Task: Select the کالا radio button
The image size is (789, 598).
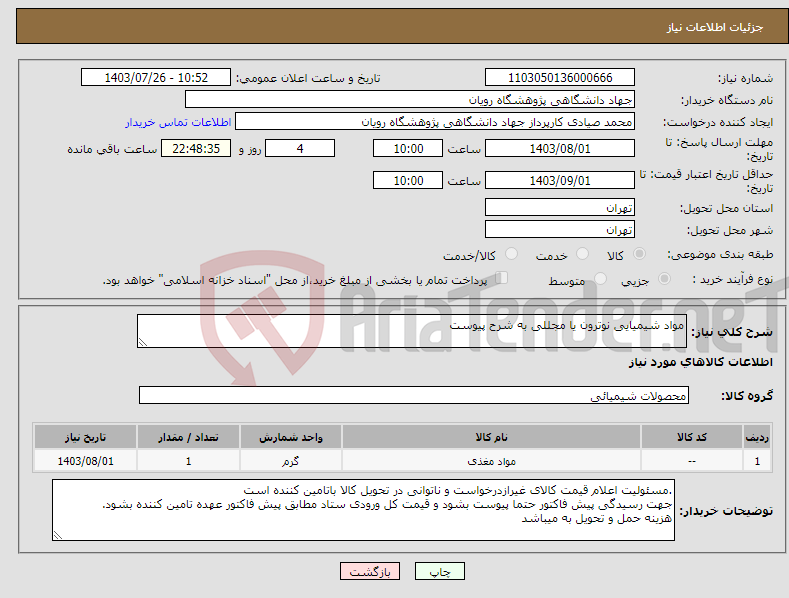Action: [x=640, y=254]
